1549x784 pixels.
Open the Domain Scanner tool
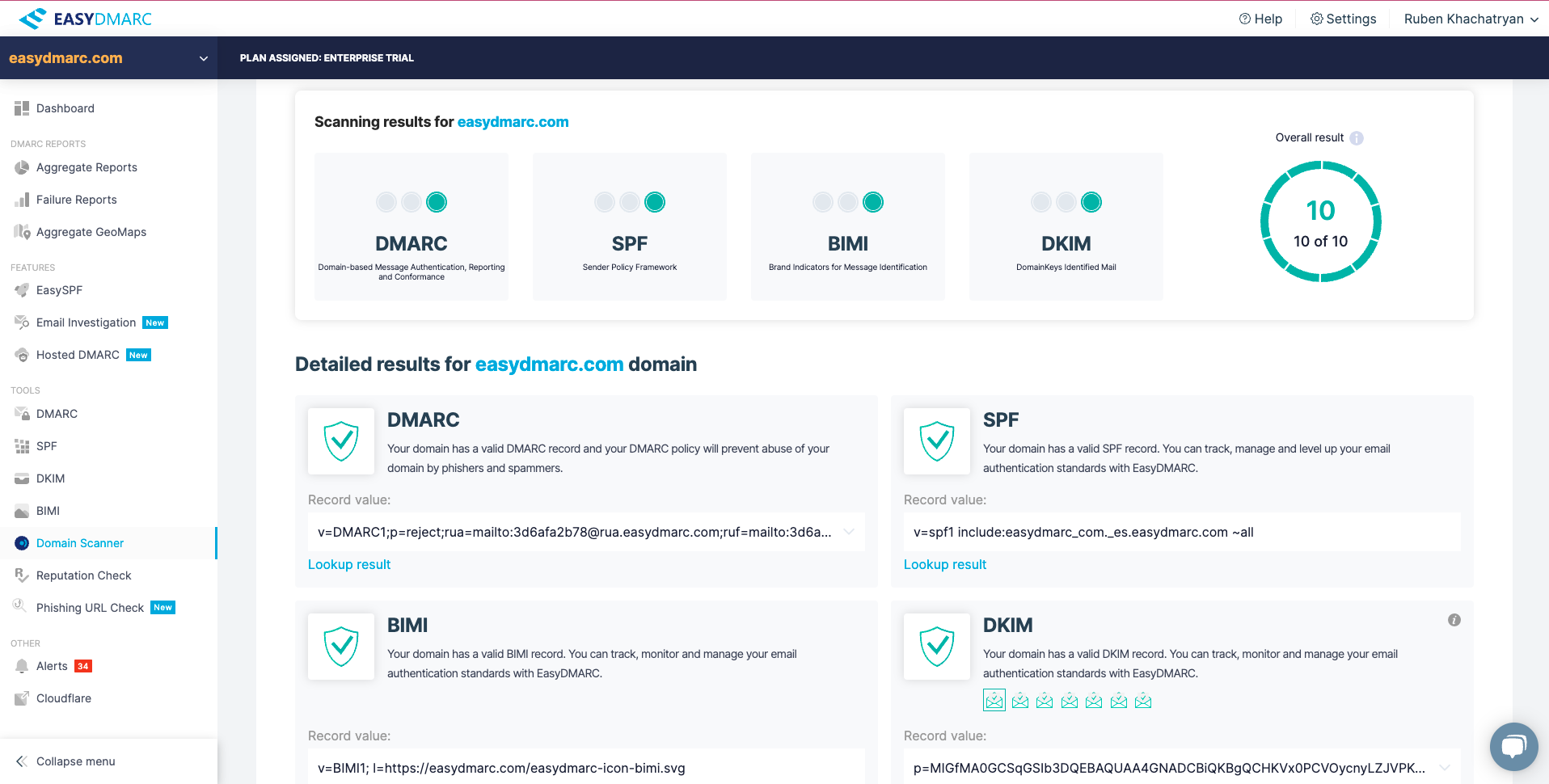pos(79,542)
